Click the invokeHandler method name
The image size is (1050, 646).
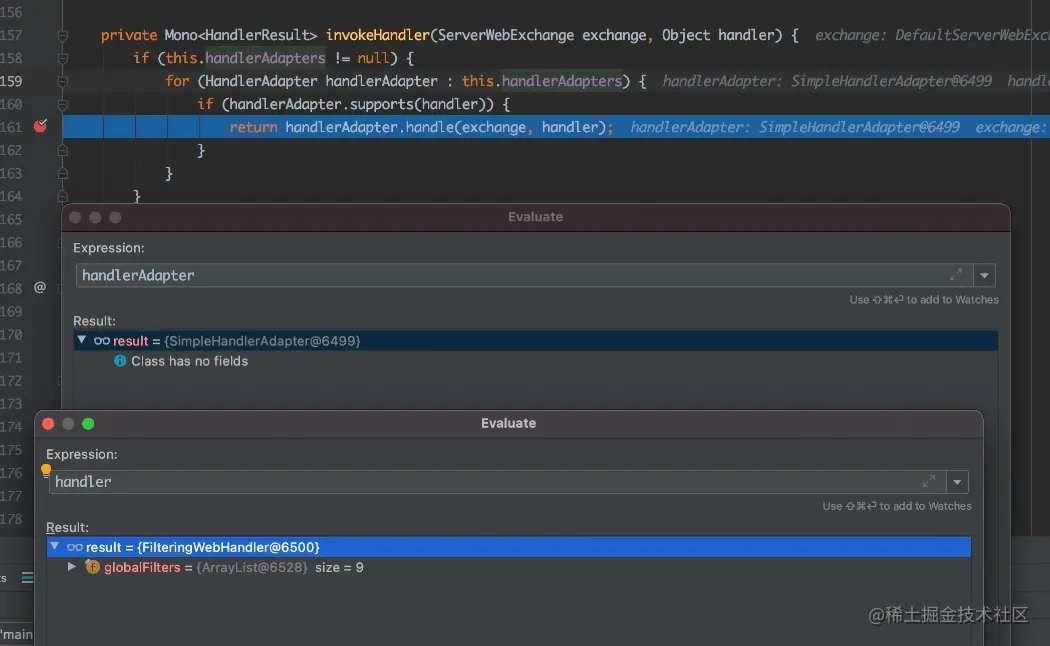tap(377, 35)
